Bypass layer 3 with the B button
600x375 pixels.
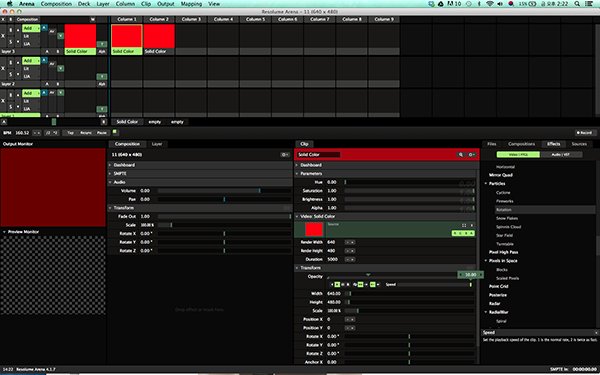point(11,30)
